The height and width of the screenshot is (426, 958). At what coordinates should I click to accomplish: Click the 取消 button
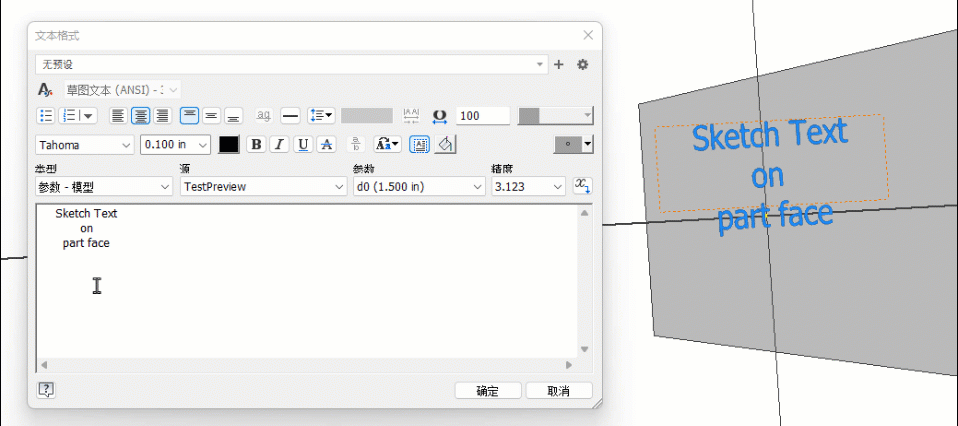pyautogui.click(x=559, y=391)
